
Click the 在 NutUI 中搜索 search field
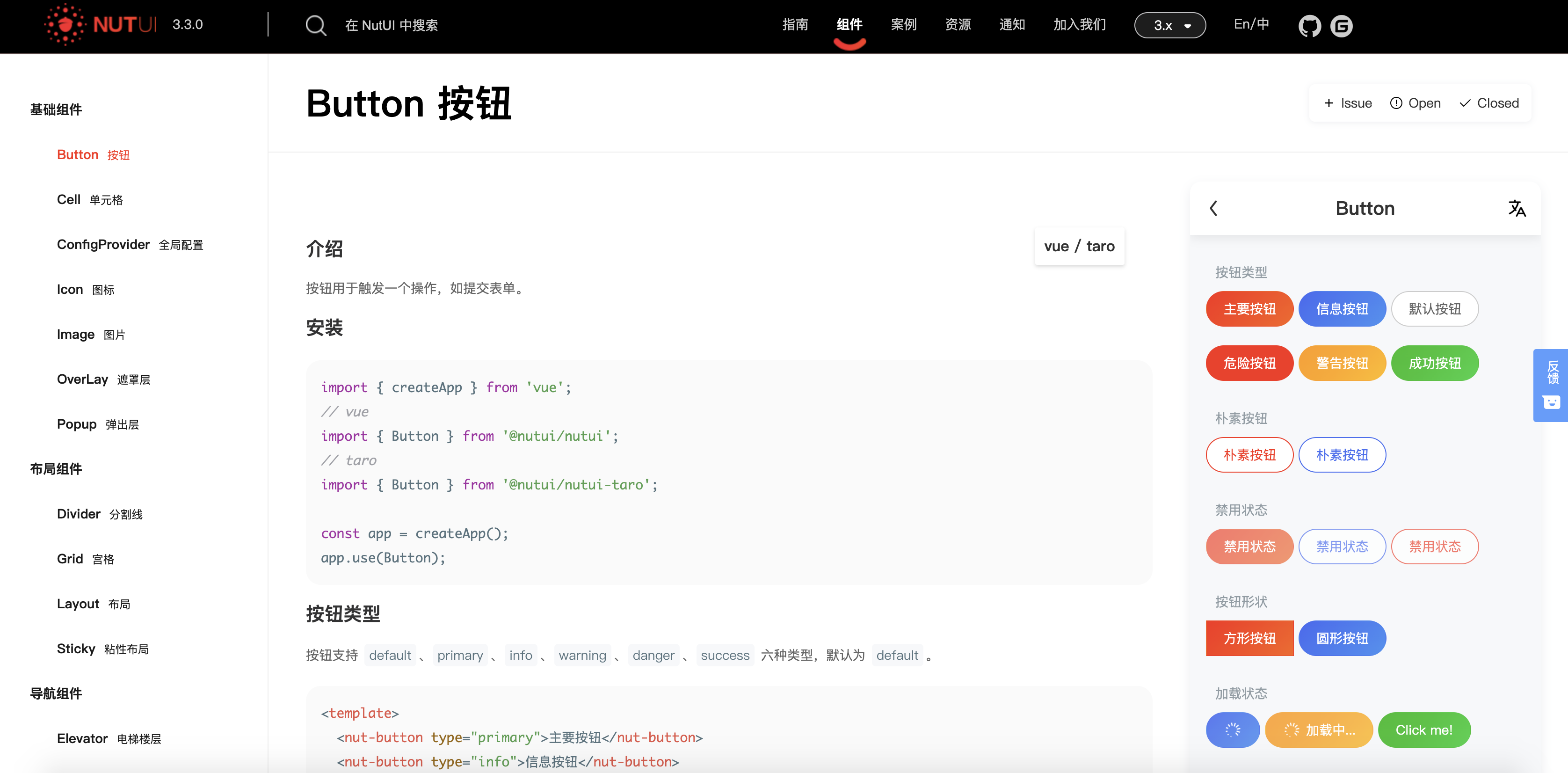392,26
